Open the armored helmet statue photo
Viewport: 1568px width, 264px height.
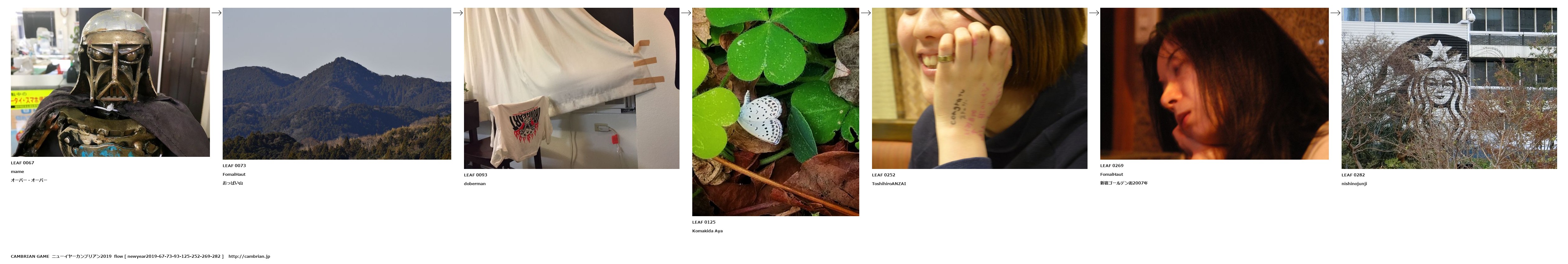pos(110,82)
